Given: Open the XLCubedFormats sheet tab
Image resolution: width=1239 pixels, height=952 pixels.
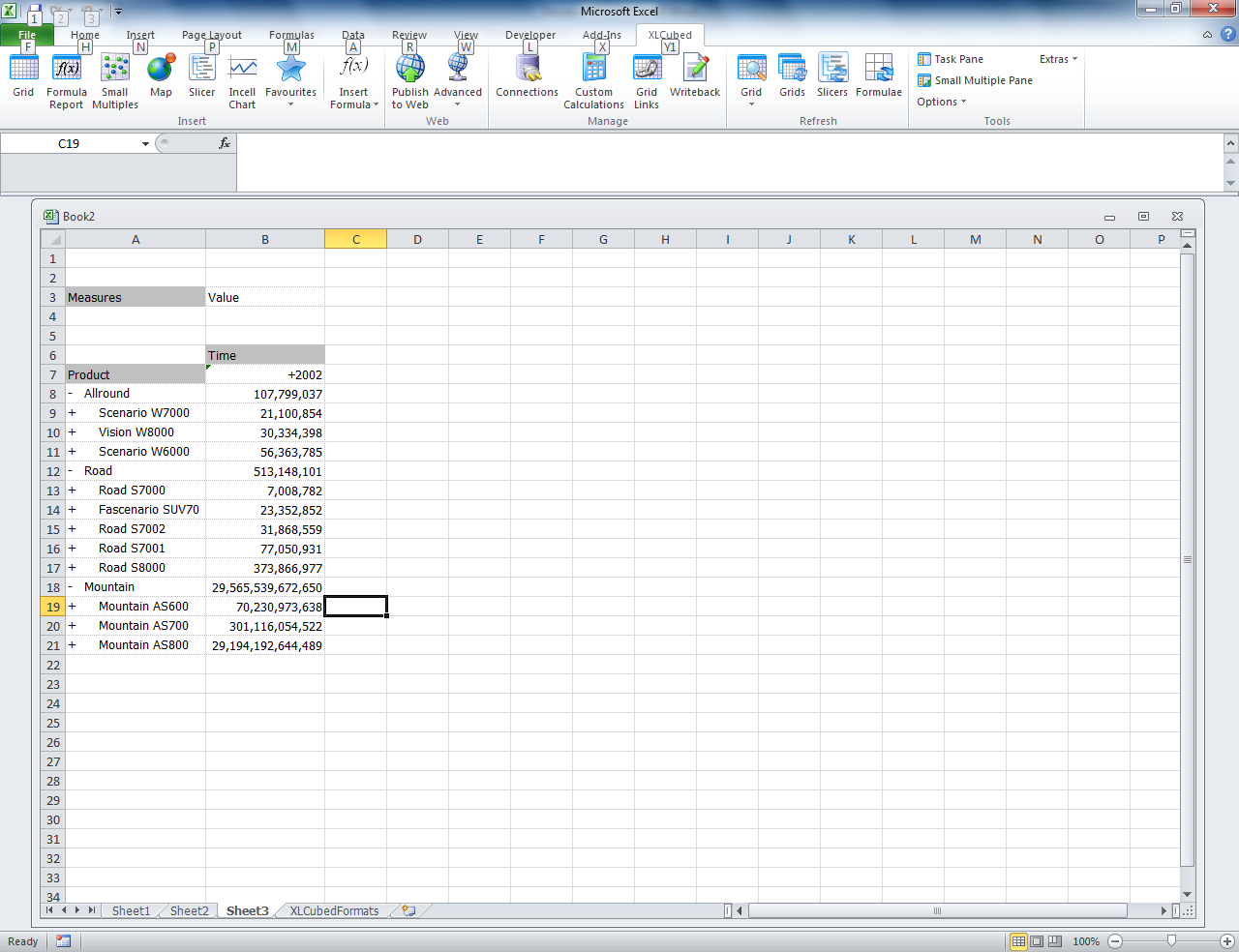Looking at the screenshot, I should point(334,910).
